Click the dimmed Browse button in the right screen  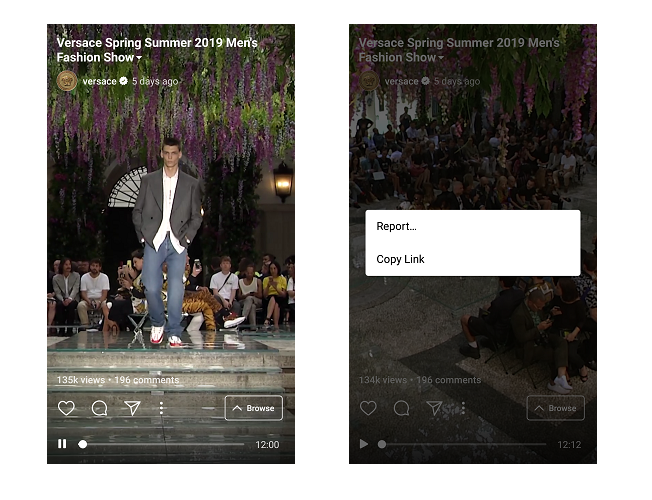pos(556,408)
